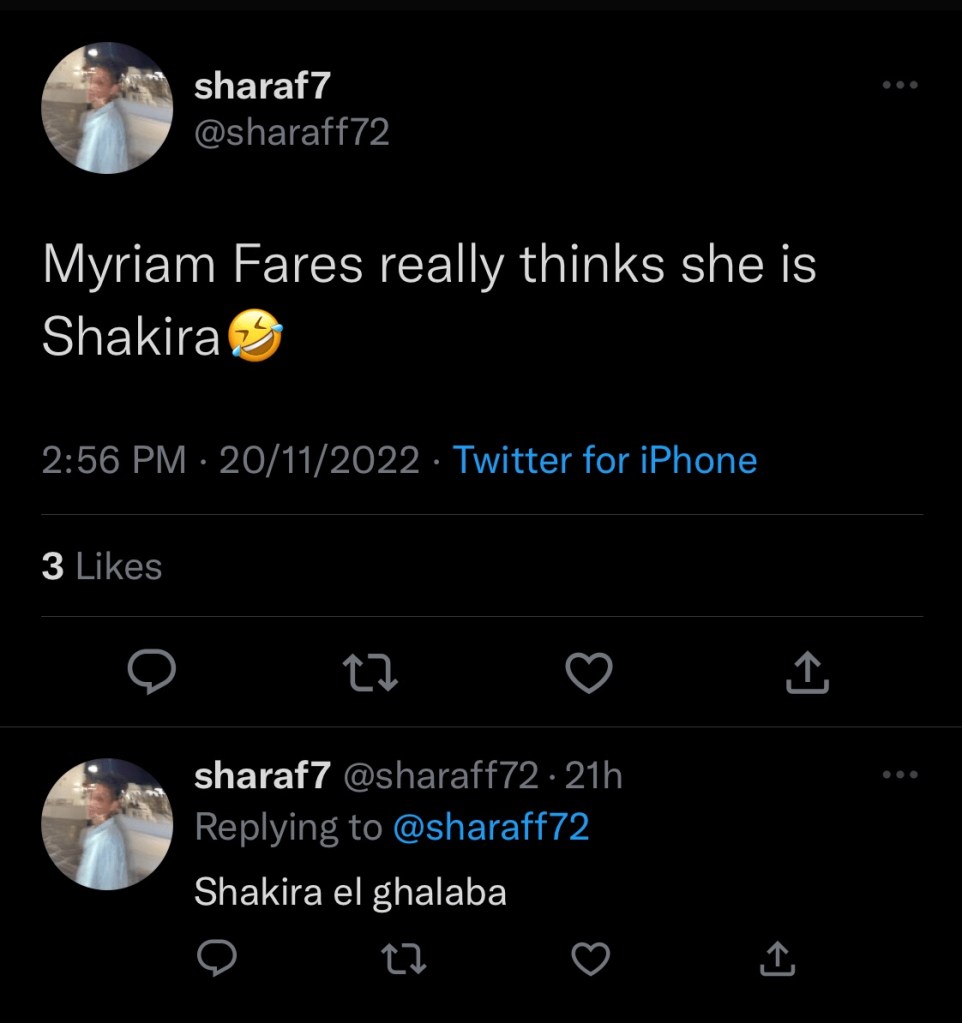Image resolution: width=962 pixels, height=1023 pixels.
Task: Open more options for the reply tweet
Action: coord(900,774)
